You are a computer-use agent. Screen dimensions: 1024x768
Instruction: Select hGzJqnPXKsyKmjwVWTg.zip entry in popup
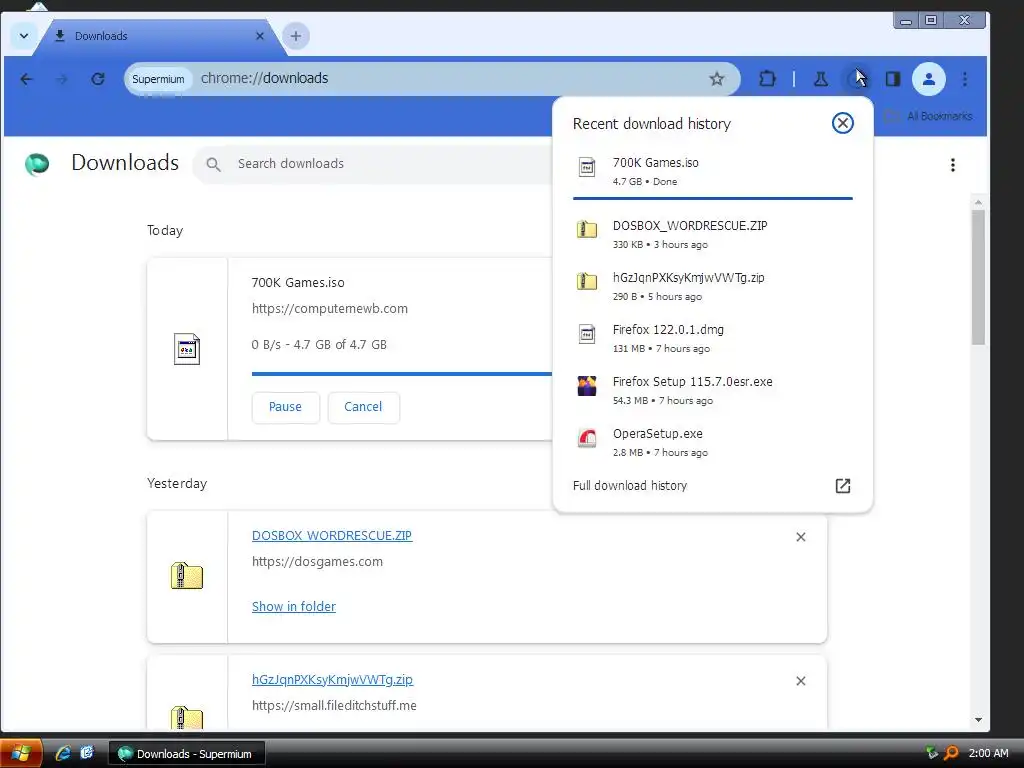(x=712, y=286)
